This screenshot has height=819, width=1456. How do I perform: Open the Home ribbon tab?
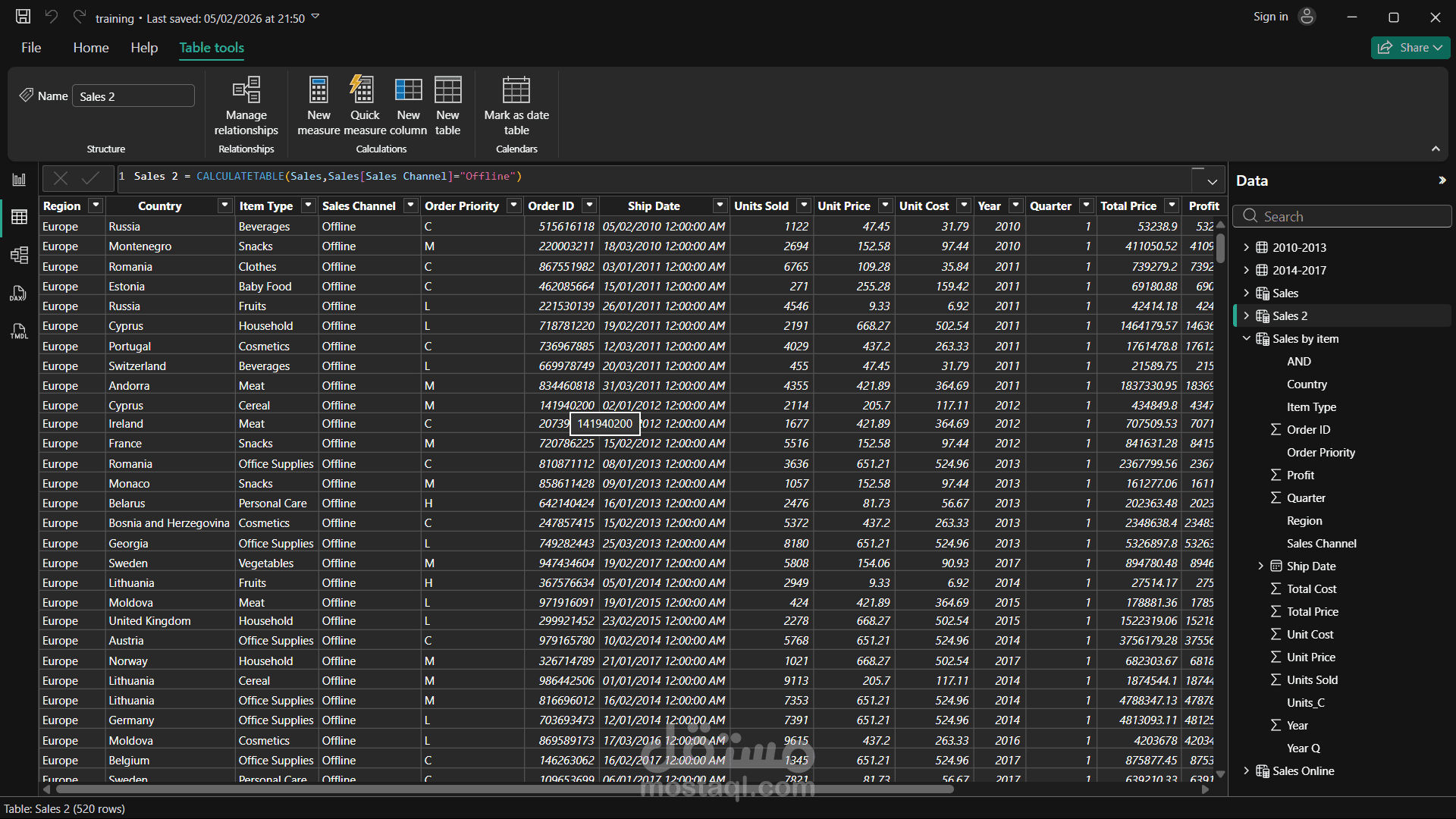click(91, 47)
